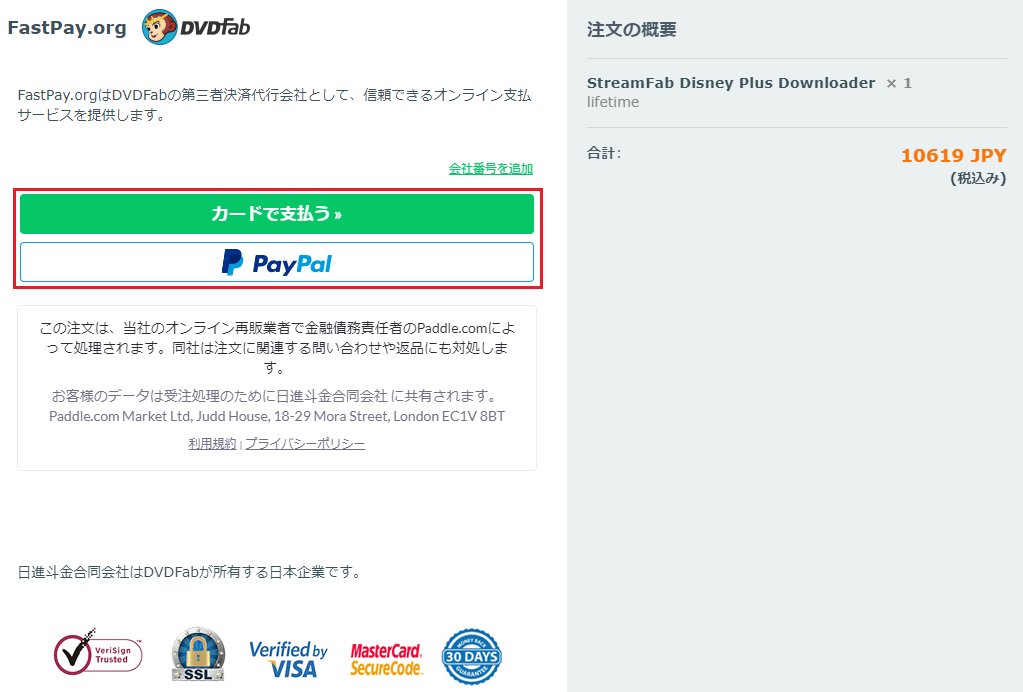Click the VeriSign Trusted badge
The width and height of the screenshot is (1023, 692).
(98, 652)
